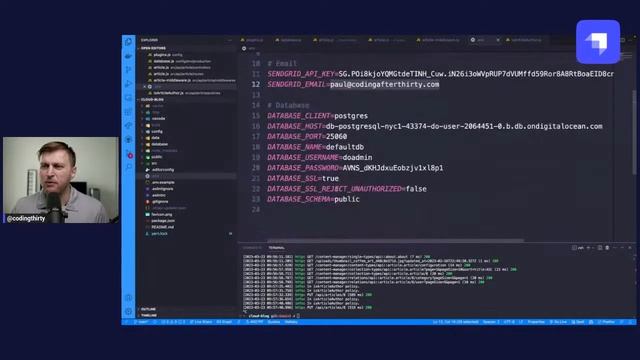
Task: Click the editor horizontal scrollbar
Action: (x=395, y=240)
